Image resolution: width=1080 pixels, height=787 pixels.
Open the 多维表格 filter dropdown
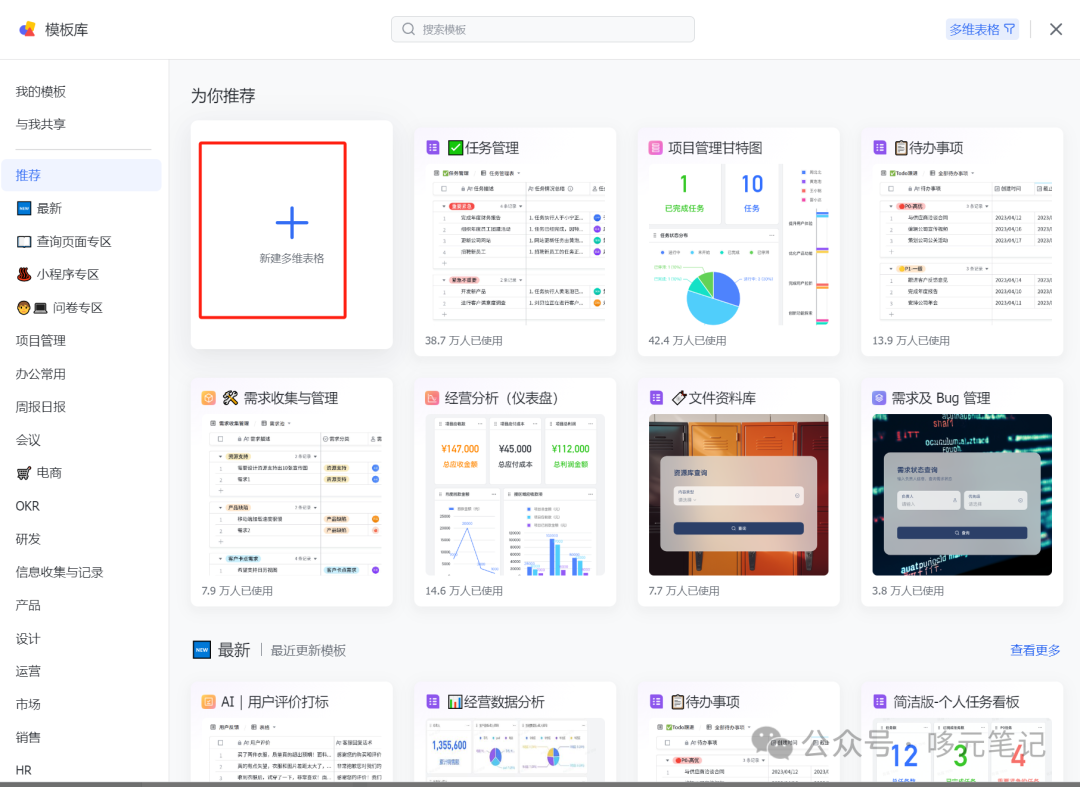[982, 29]
